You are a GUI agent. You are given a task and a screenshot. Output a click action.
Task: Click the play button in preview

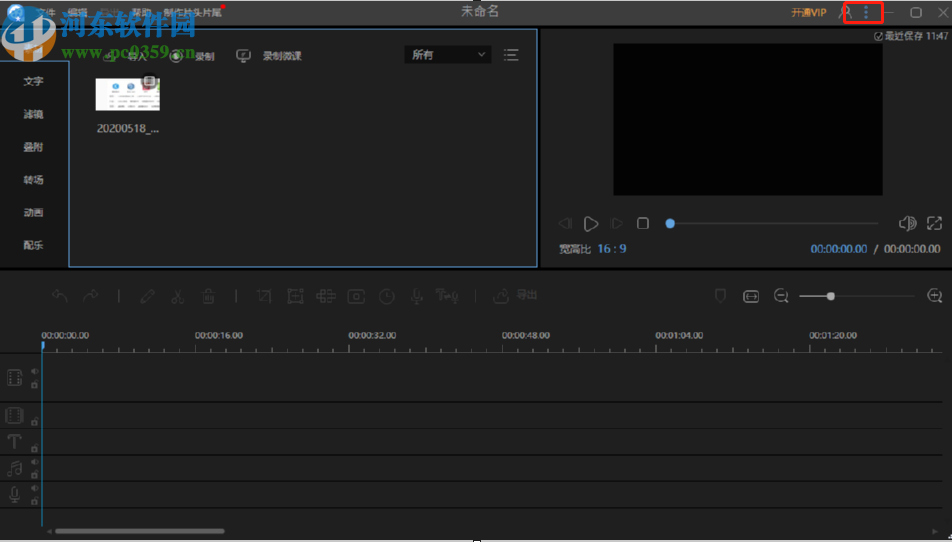pos(591,223)
